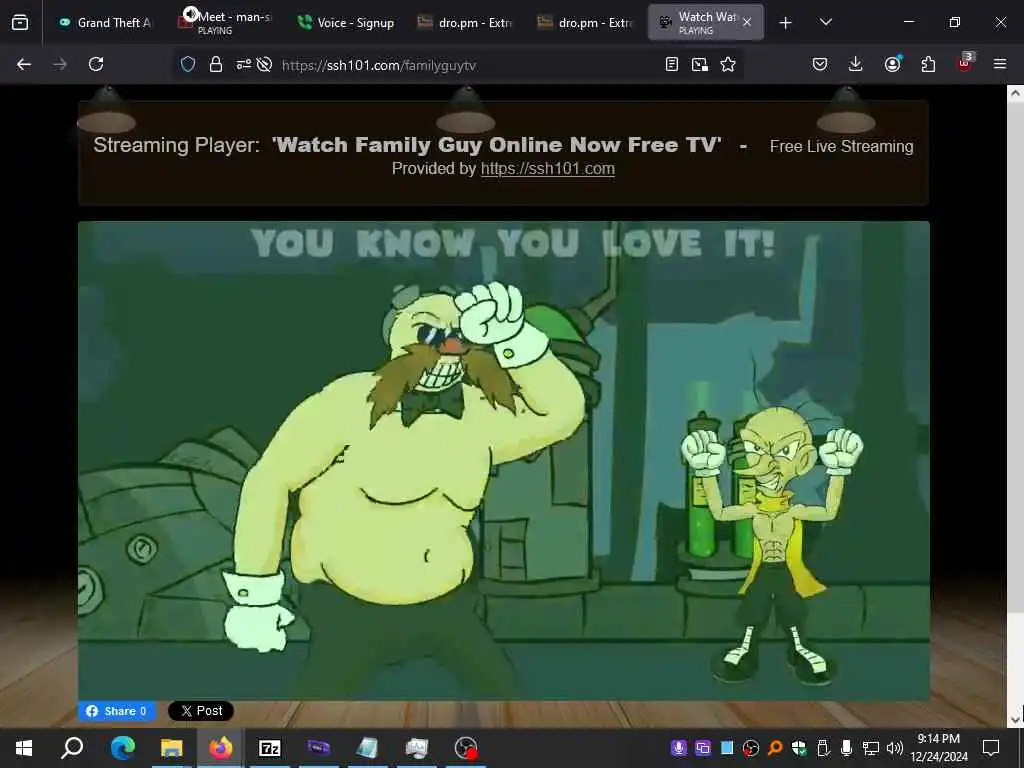Screen dimensions: 1024x768
Task: Open the Windows notification center
Action: point(991,748)
